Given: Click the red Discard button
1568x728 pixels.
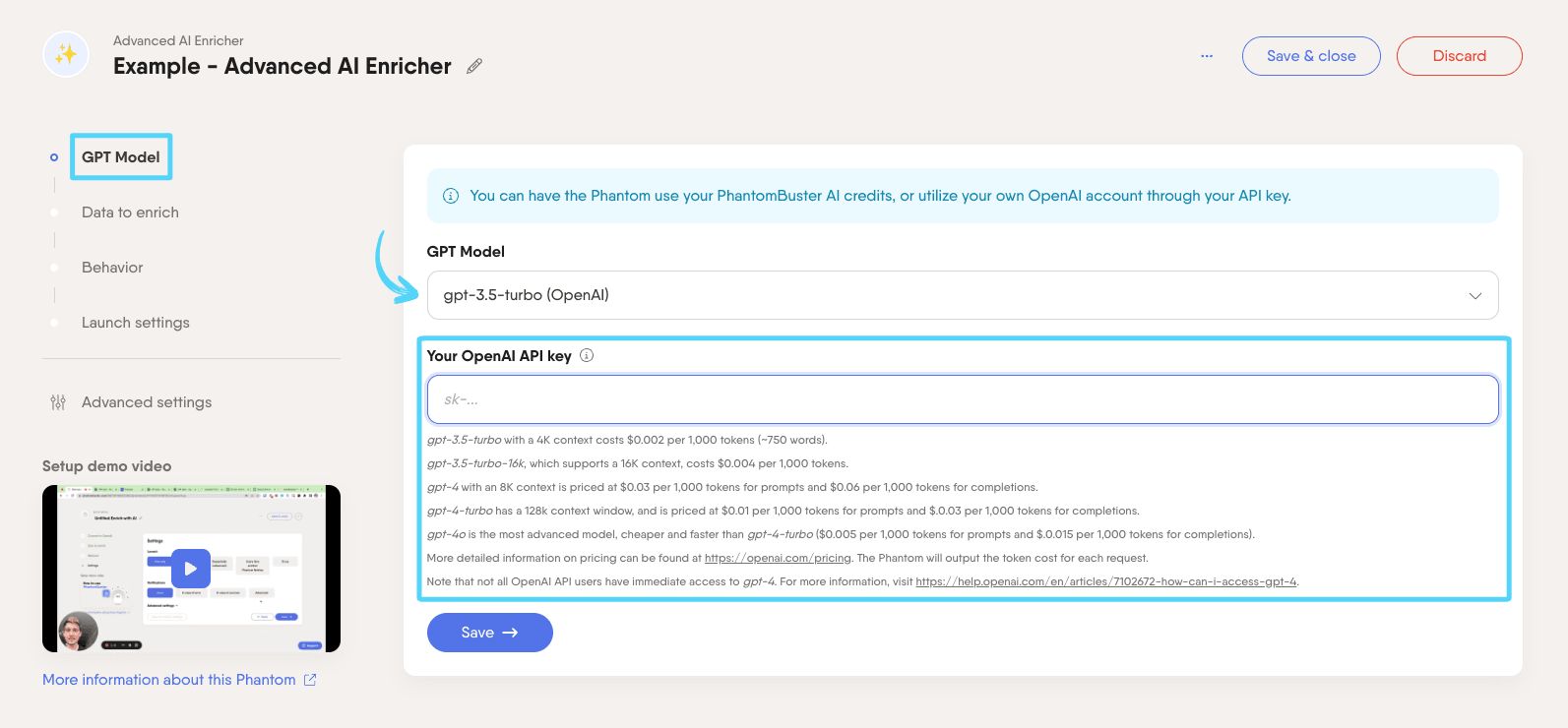Looking at the screenshot, I should 1460,56.
